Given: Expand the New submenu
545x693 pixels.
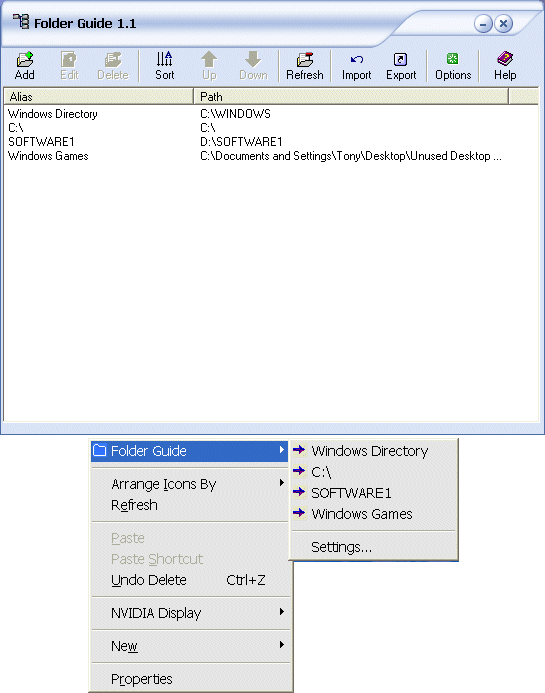Looking at the screenshot, I should [190, 646].
